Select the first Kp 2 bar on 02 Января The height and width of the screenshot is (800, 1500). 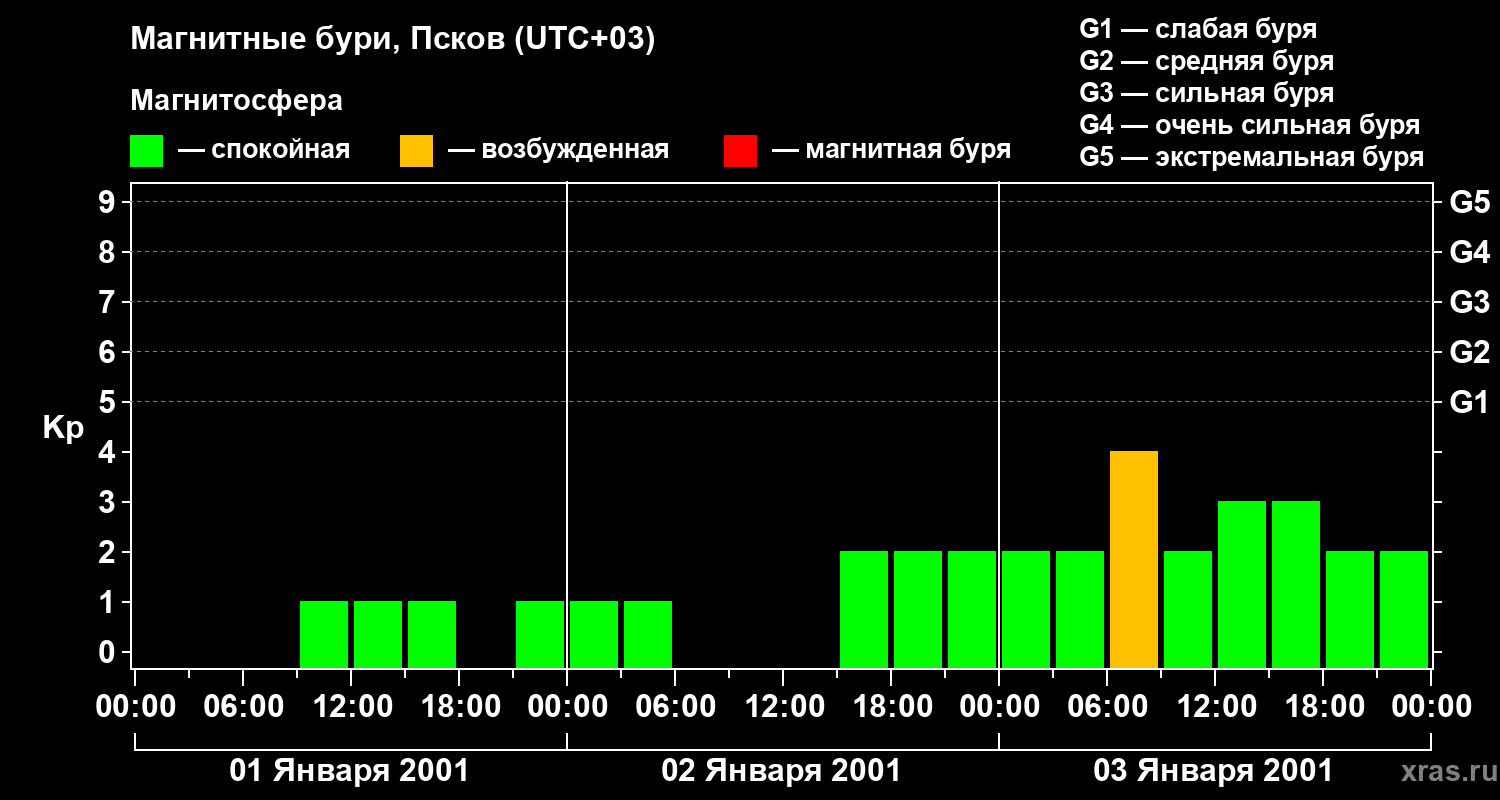point(863,609)
